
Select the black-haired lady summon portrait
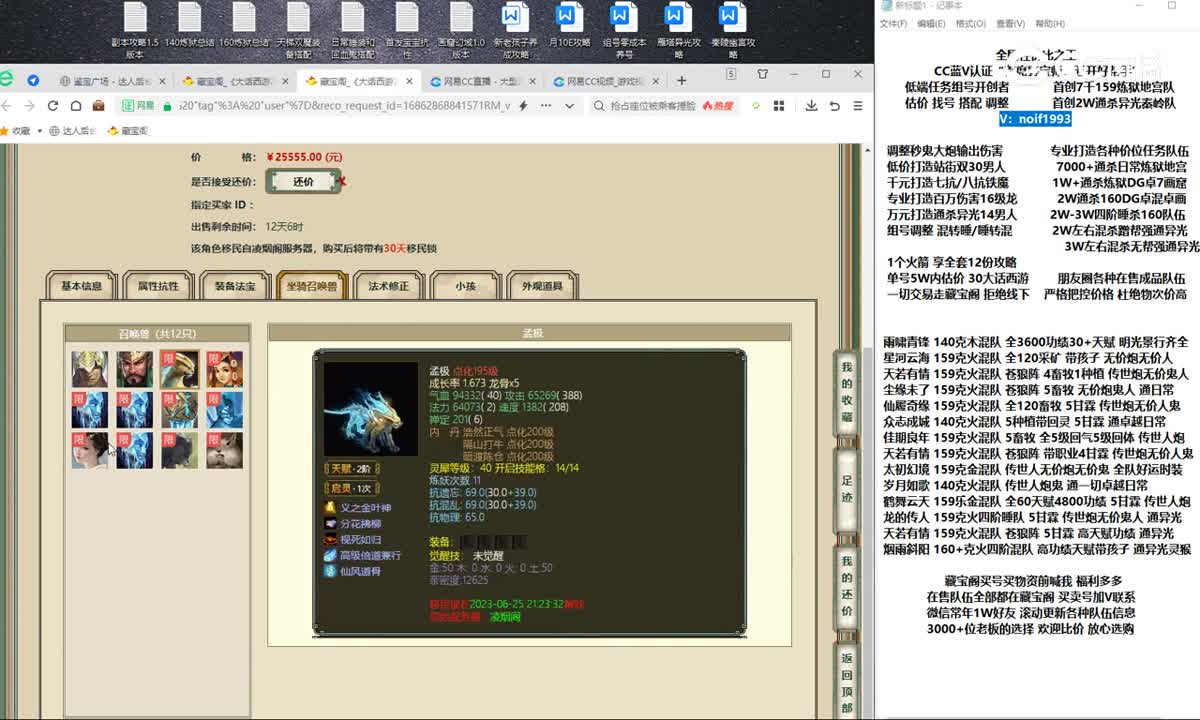click(89, 450)
